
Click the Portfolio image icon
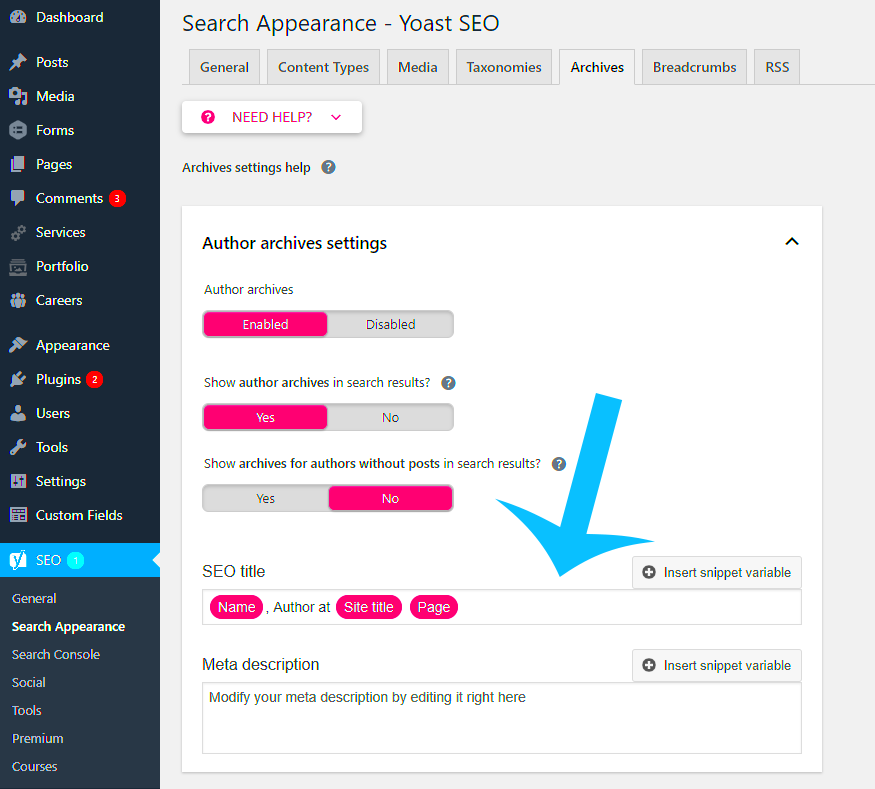(x=18, y=266)
